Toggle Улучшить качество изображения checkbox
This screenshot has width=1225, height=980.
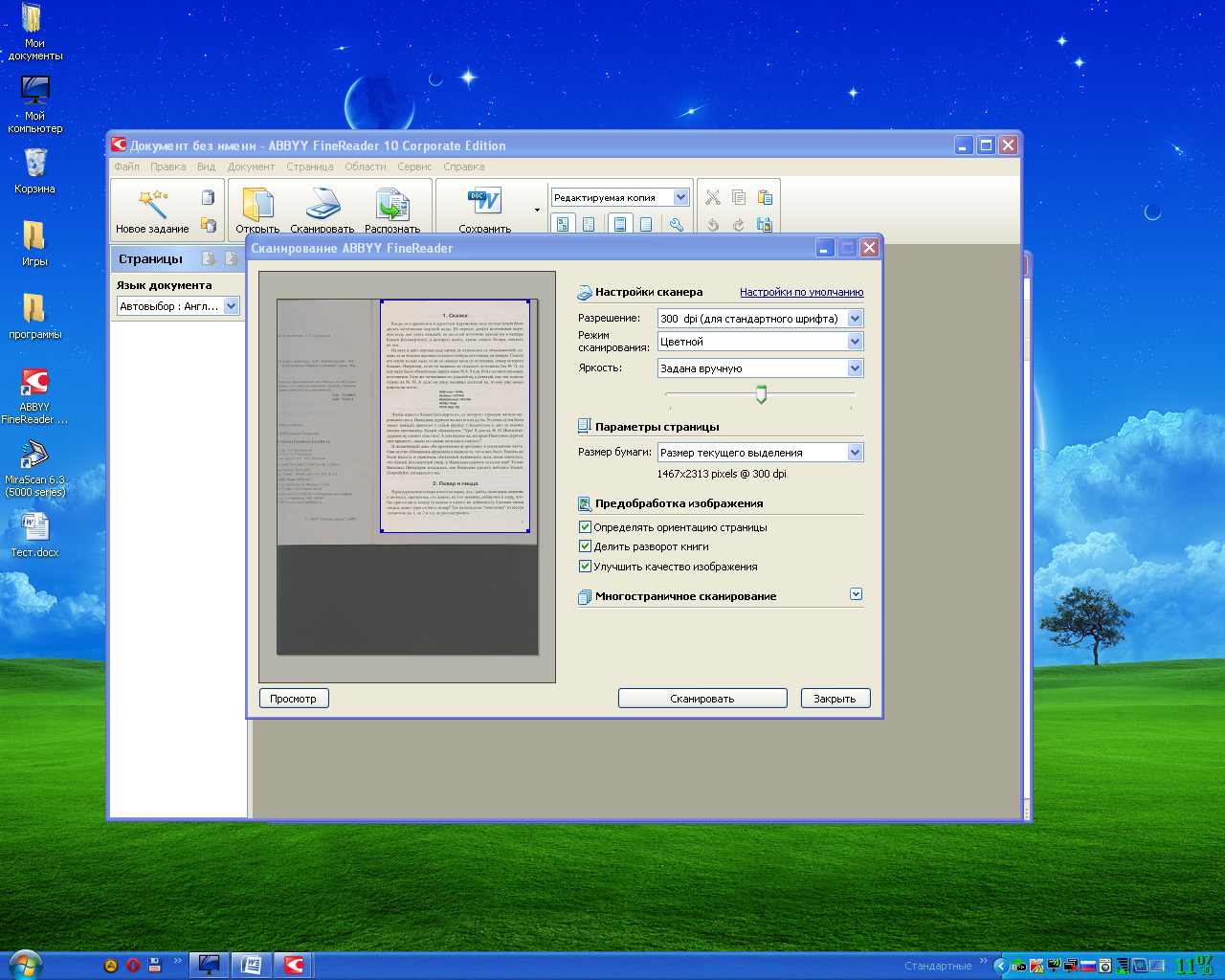click(x=585, y=567)
